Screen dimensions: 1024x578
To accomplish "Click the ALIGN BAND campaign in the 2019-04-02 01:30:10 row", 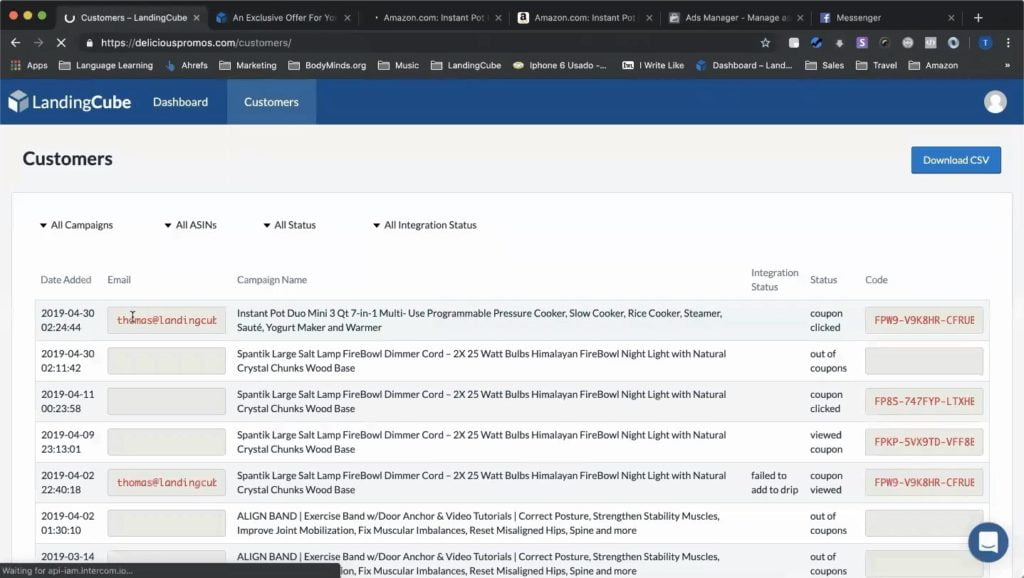I will [479, 523].
